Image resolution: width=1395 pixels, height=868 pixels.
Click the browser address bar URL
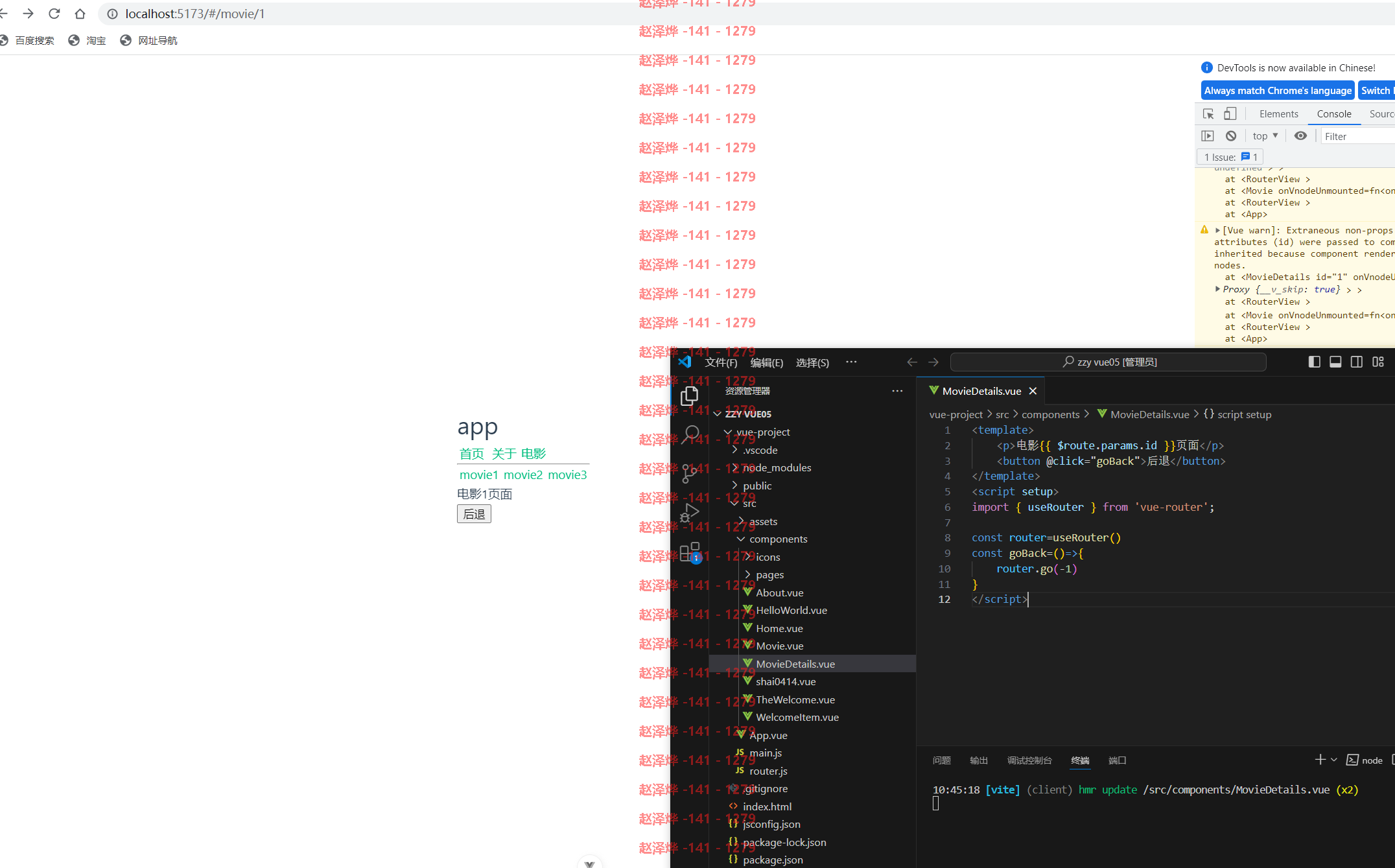[195, 14]
